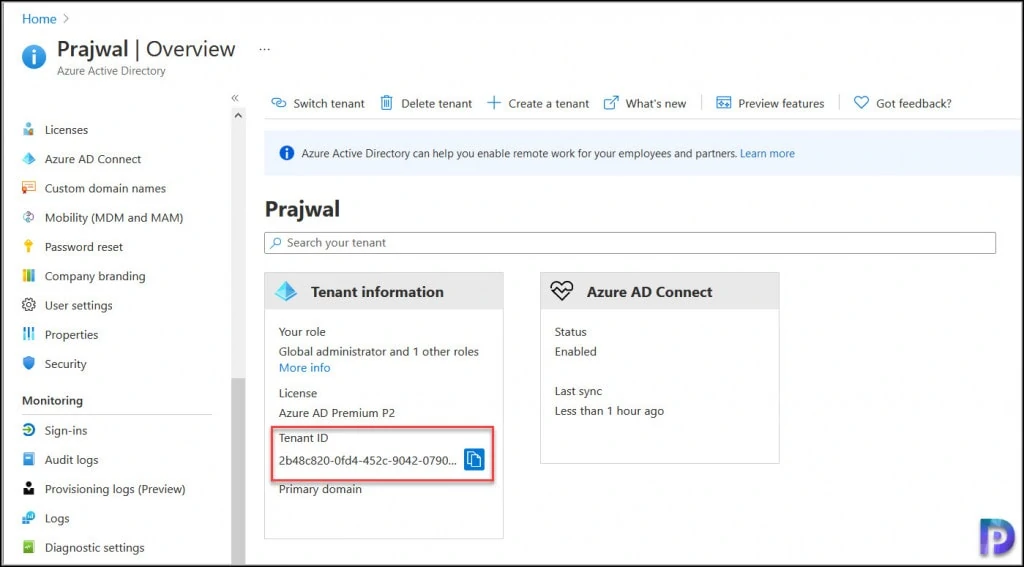This screenshot has width=1024, height=567.
Task: Copy the Tenant ID with copy icon
Action: pyautogui.click(x=474, y=459)
